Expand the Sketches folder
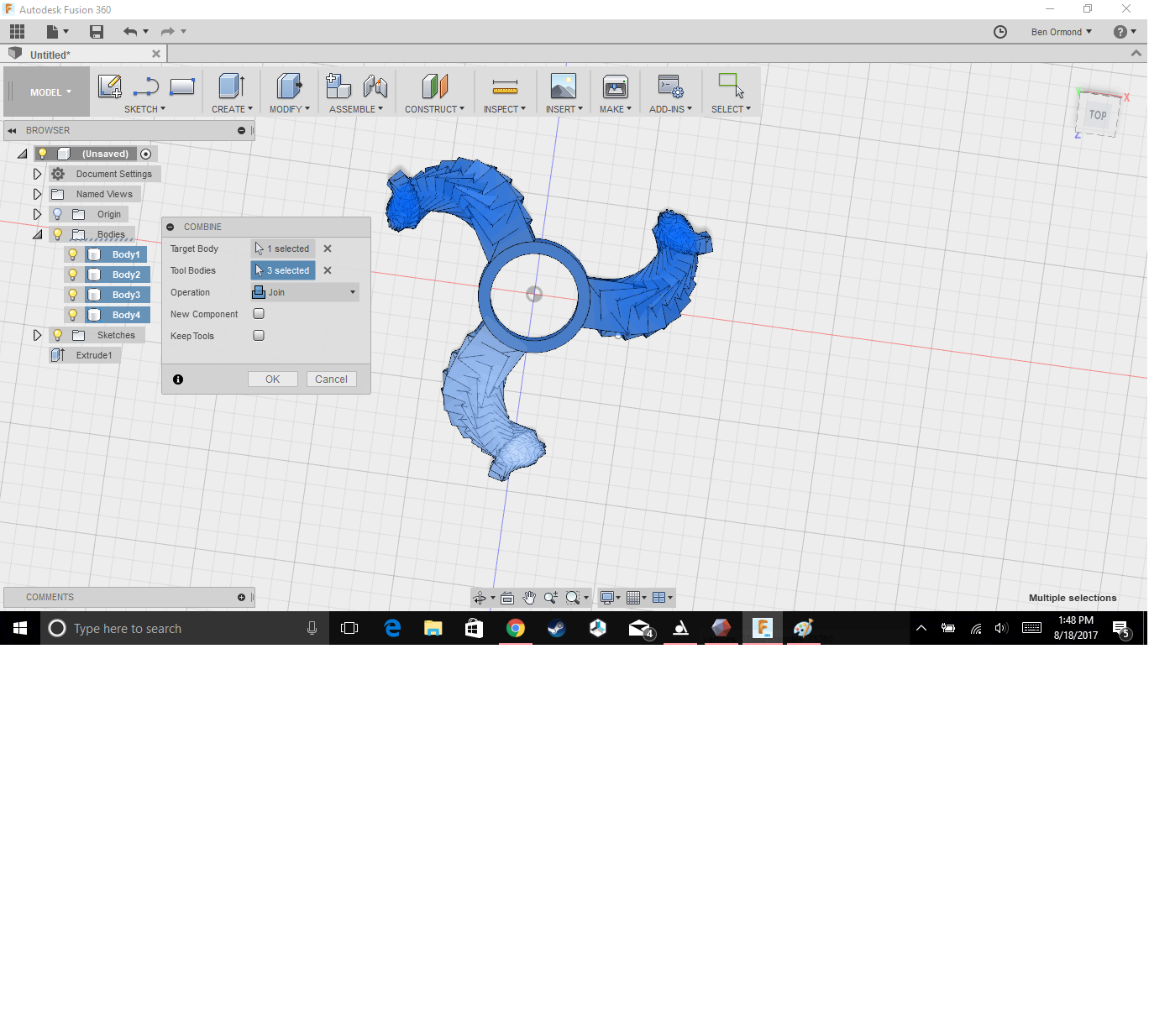 (x=37, y=335)
